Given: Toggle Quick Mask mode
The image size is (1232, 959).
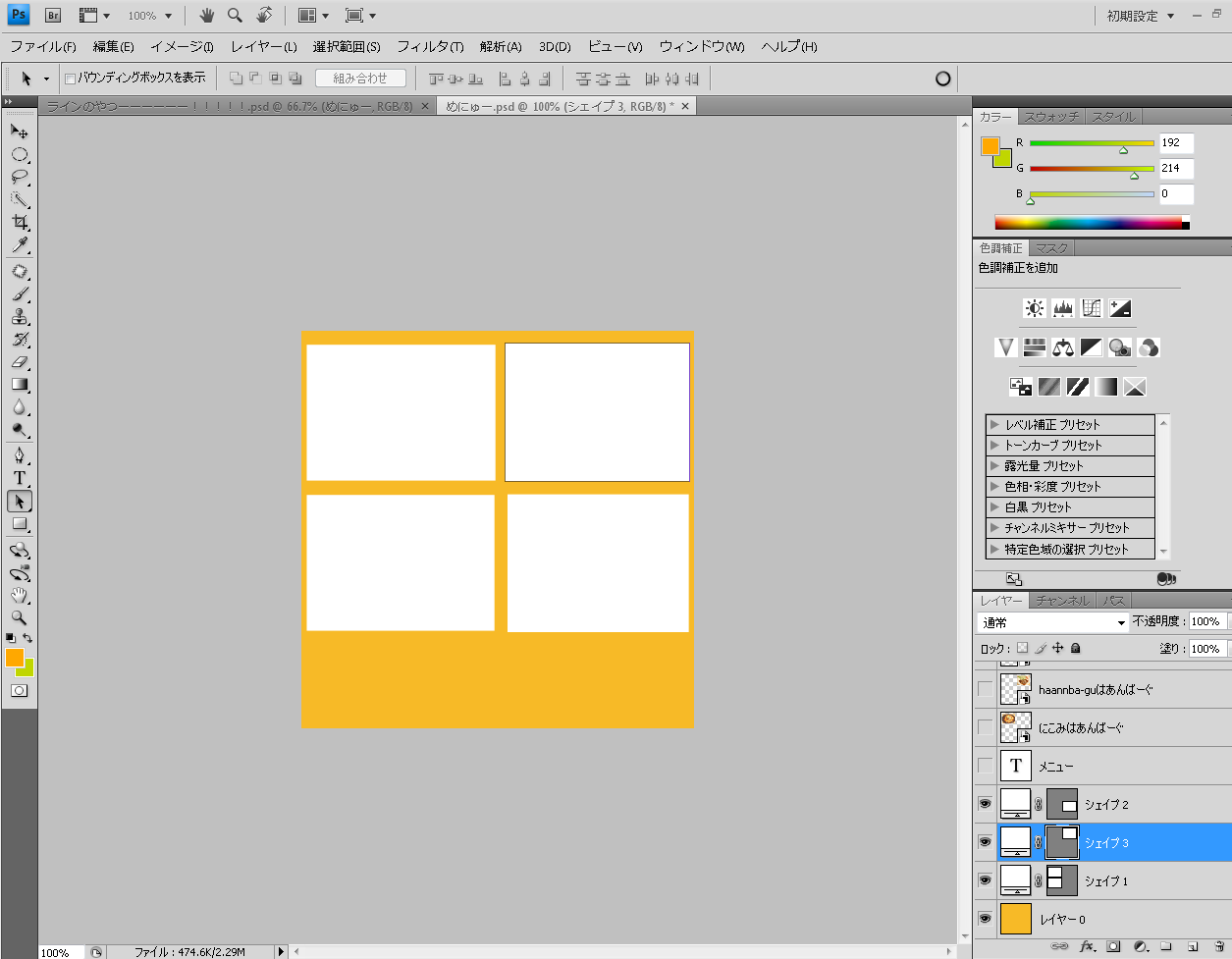Looking at the screenshot, I should click(19, 691).
